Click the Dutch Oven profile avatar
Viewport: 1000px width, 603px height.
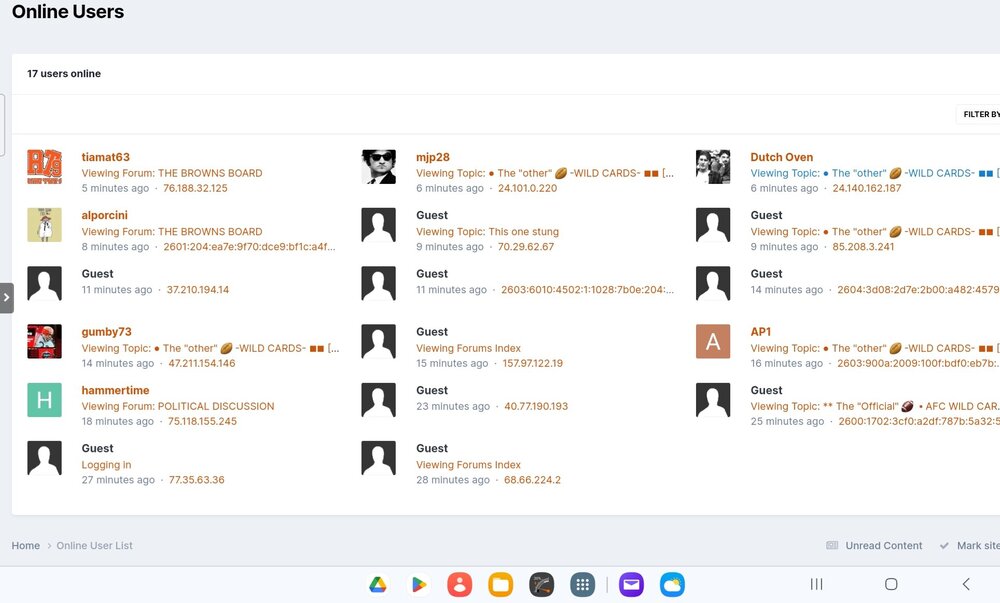tap(713, 167)
